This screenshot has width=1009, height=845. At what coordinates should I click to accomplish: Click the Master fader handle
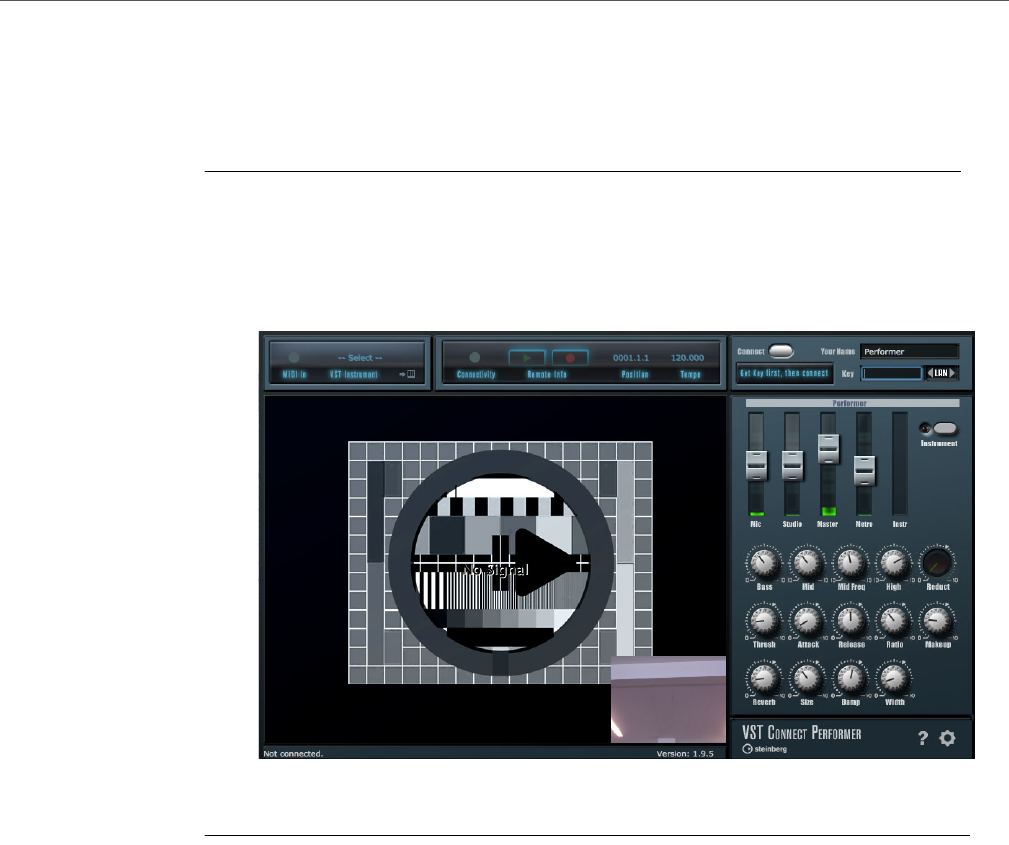tap(828, 449)
